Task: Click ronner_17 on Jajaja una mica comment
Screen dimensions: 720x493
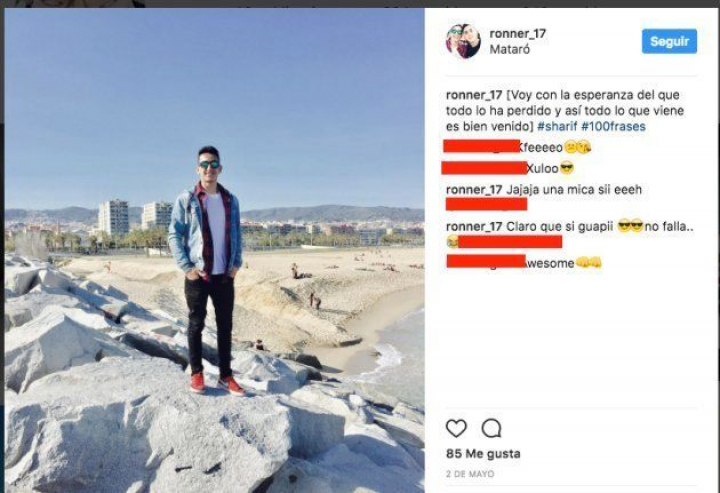Action: [474, 190]
